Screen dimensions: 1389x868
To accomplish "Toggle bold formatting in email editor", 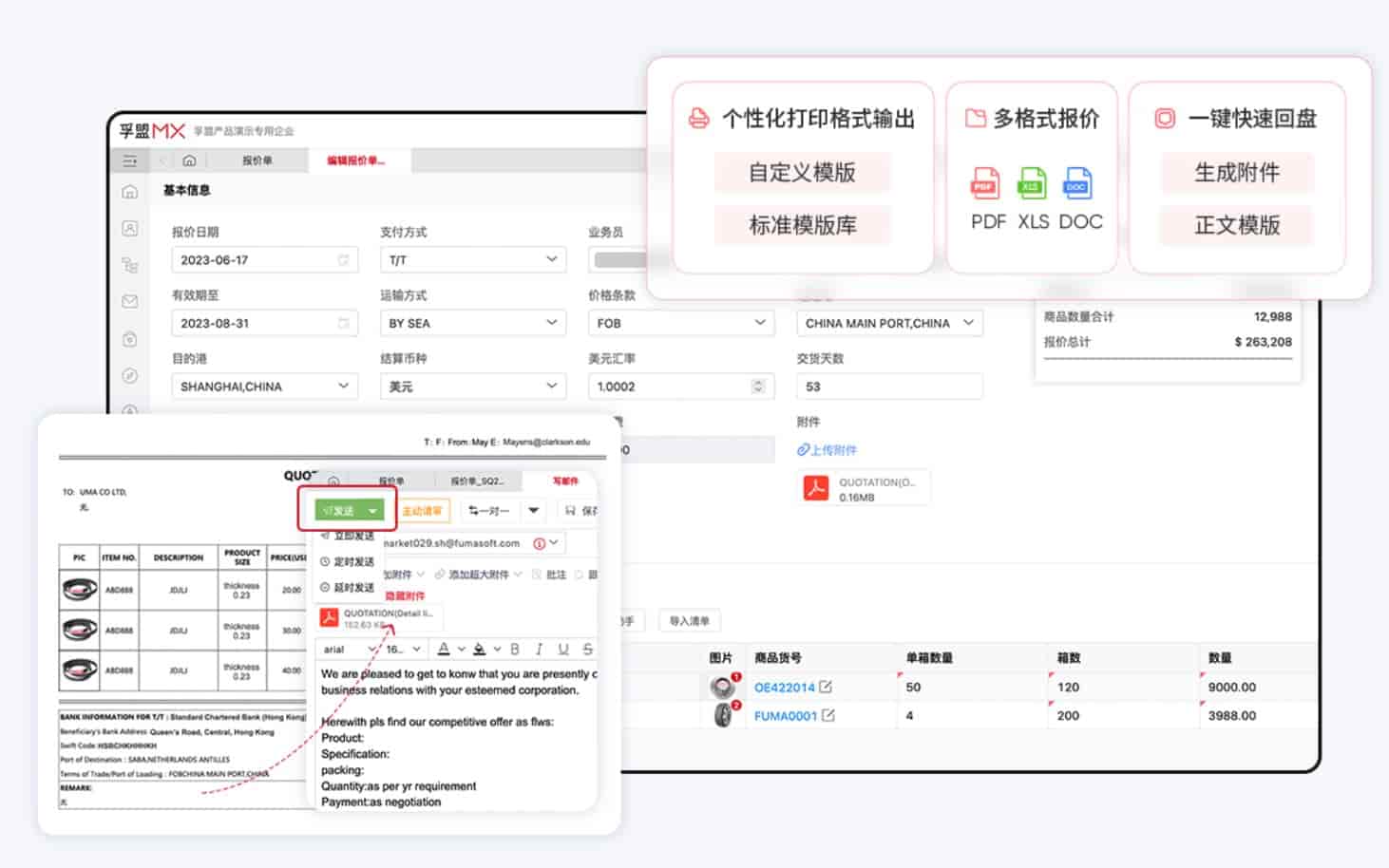I will tap(515, 650).
